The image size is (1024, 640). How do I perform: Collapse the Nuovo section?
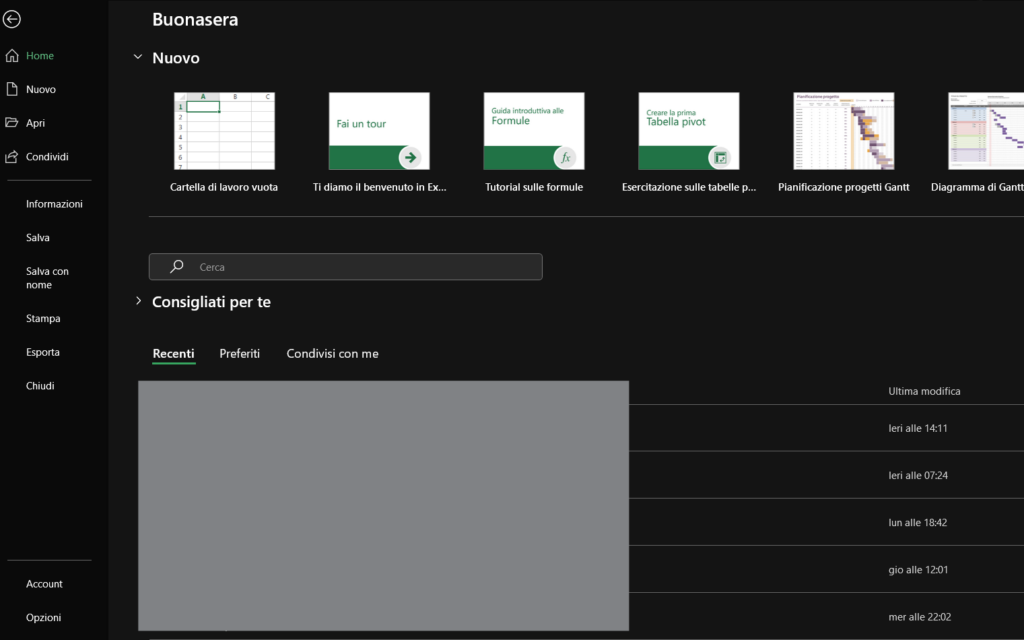[x=138, y=58]
